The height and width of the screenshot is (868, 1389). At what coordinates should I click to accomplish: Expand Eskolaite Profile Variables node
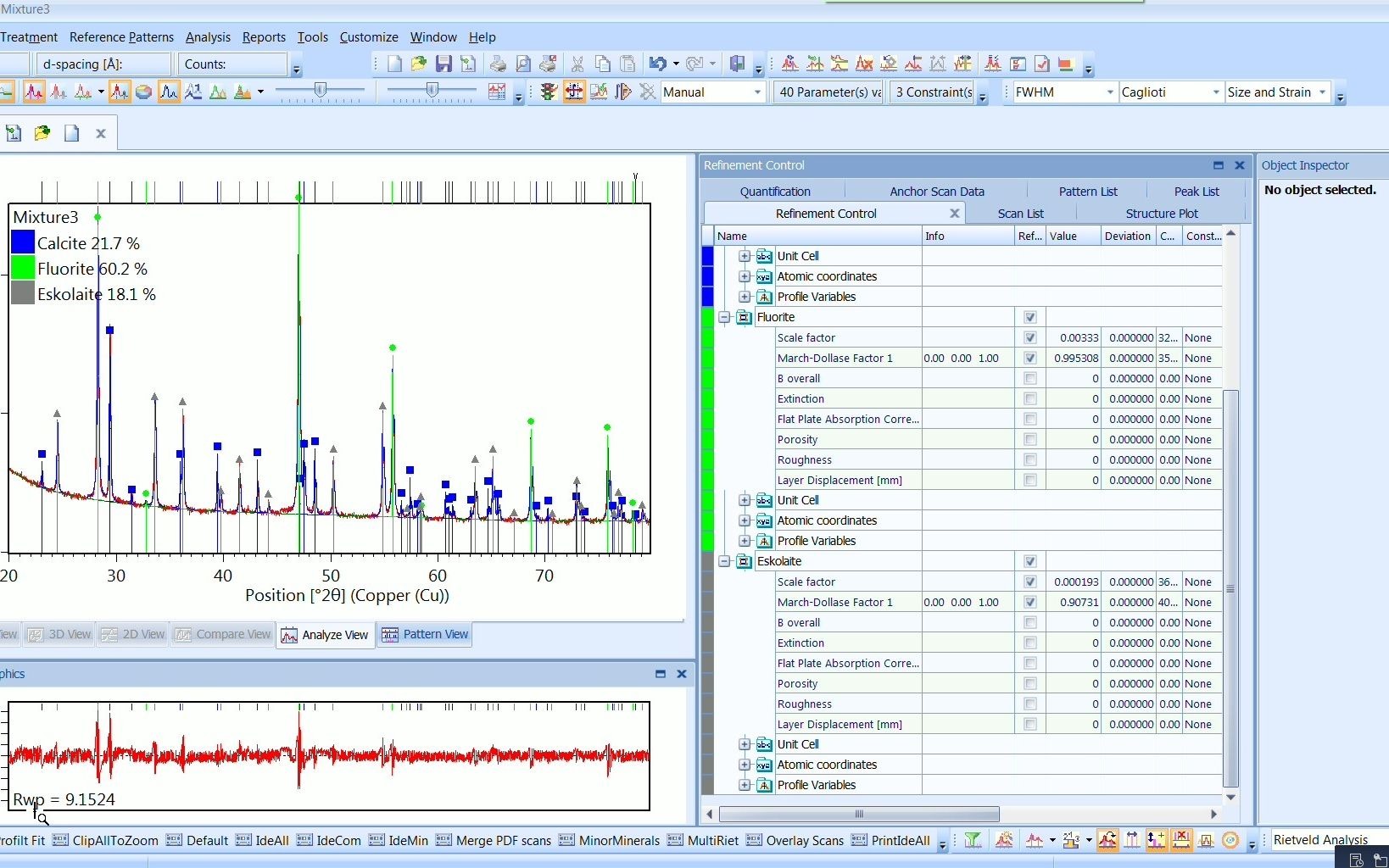[745, 785]
